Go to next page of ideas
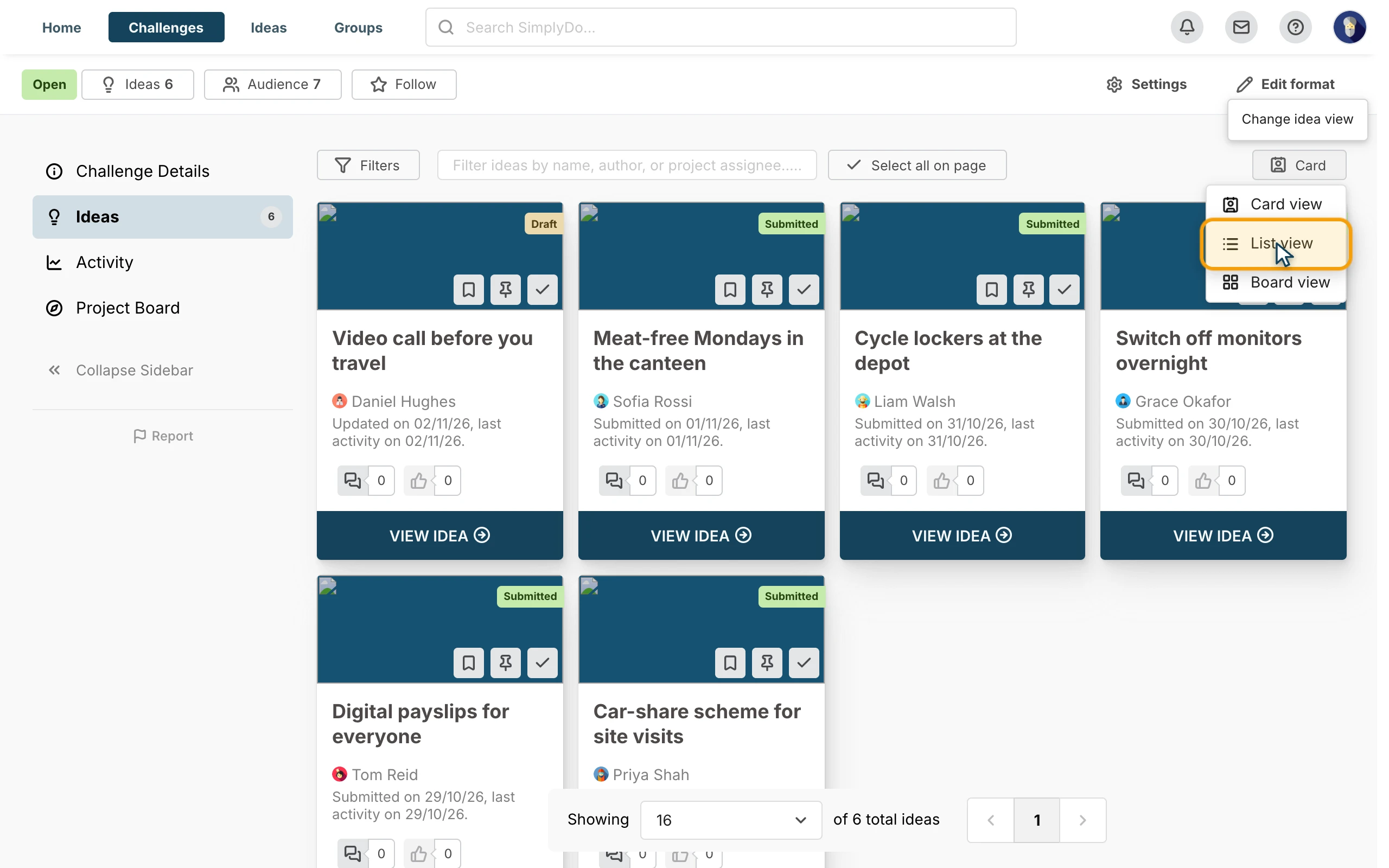 click(1082, 820)
